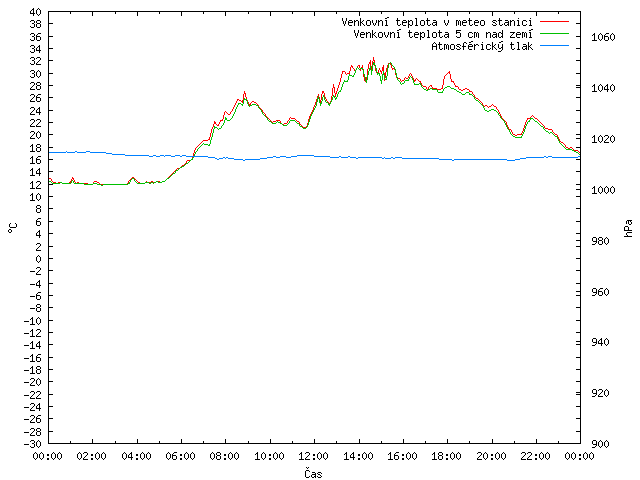Click the x-axis title 'Čas'
This screenshot has width=640, height=480.
click(313, 473)
